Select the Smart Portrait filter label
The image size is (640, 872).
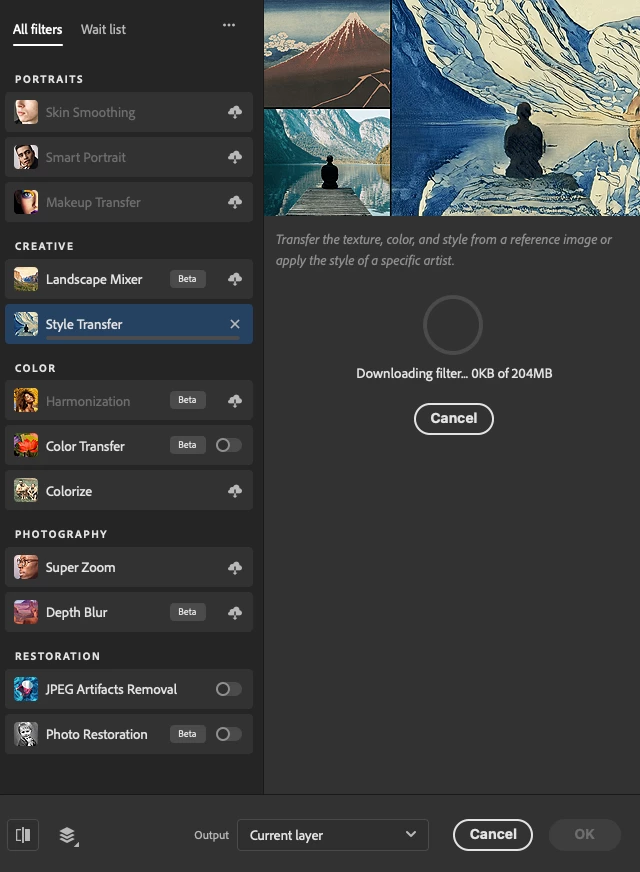[86, 157]
